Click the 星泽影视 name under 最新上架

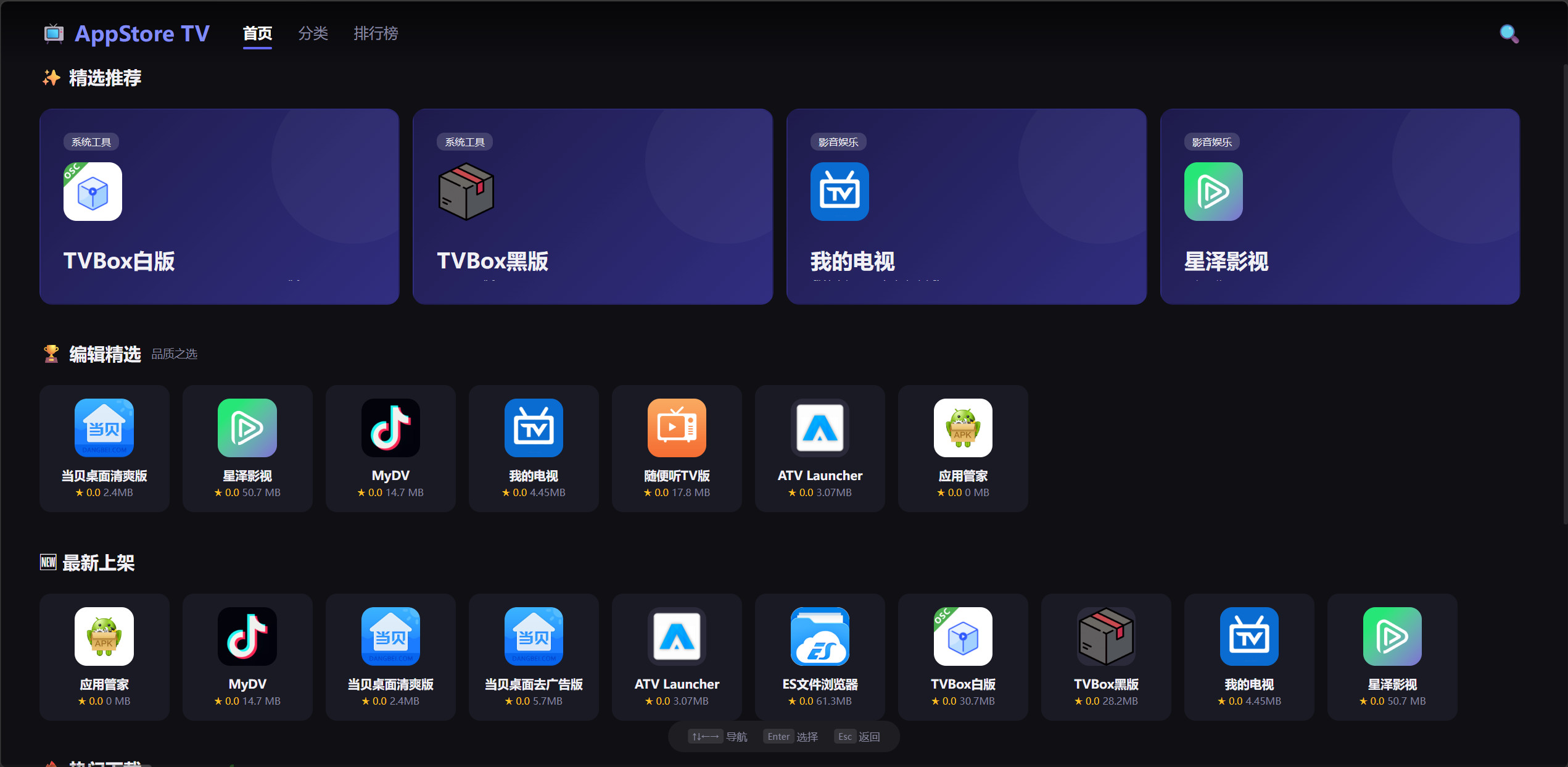click(x=1392, y=684)
